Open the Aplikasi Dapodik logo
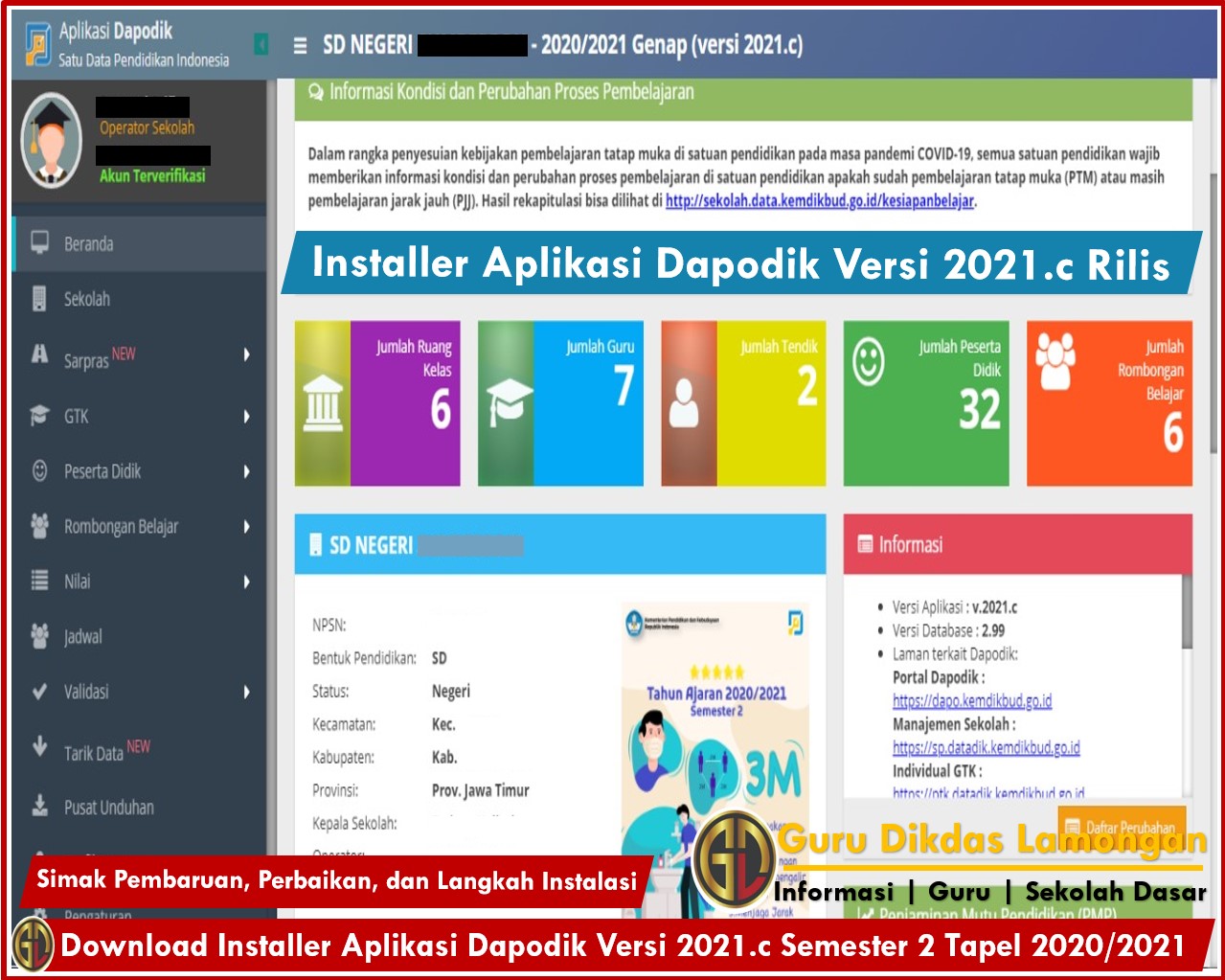This screenshot has height=980, width=1225. coord(37,44)
